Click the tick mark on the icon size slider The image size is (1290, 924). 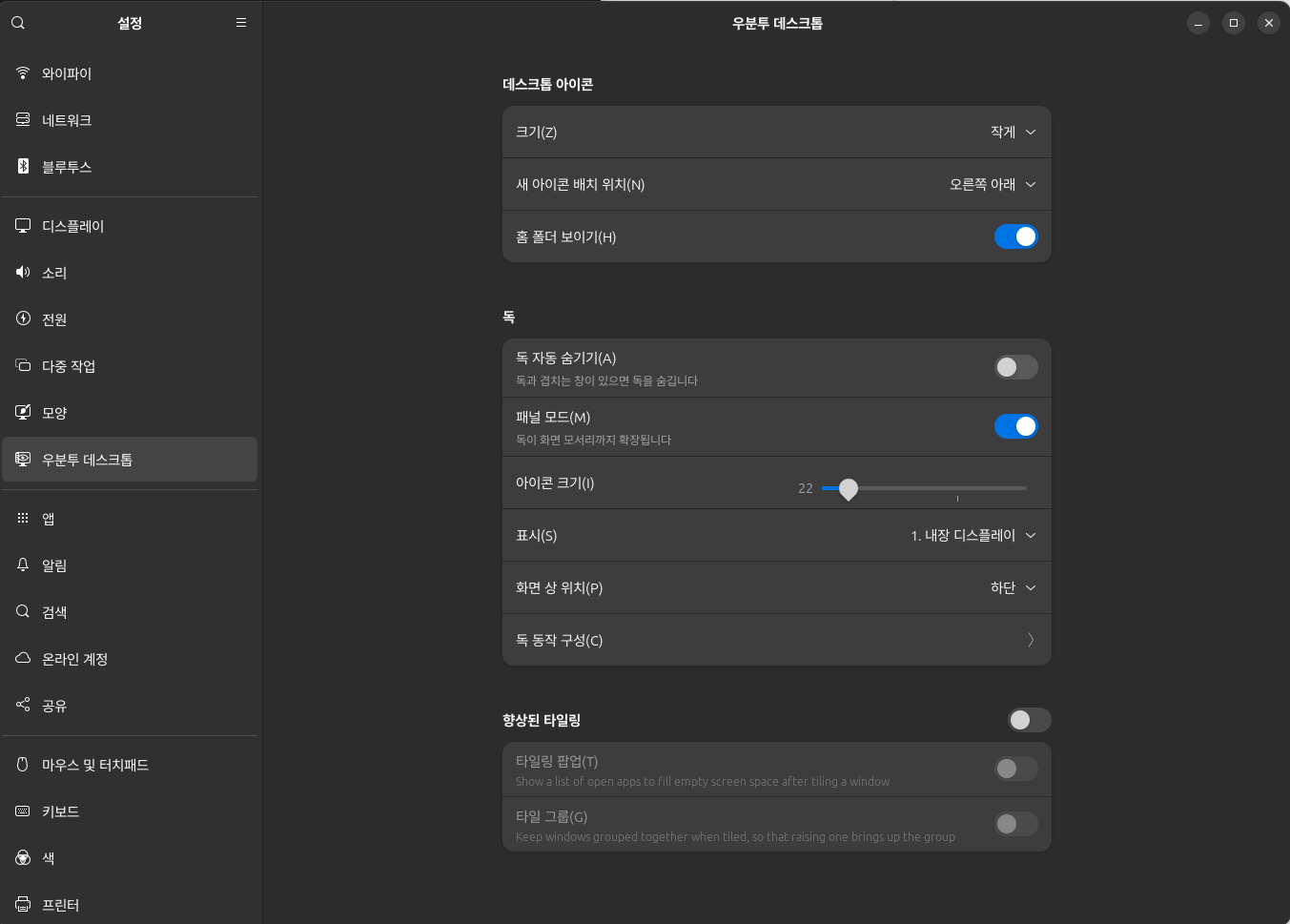pyautogui.click(x=957, y=498)
